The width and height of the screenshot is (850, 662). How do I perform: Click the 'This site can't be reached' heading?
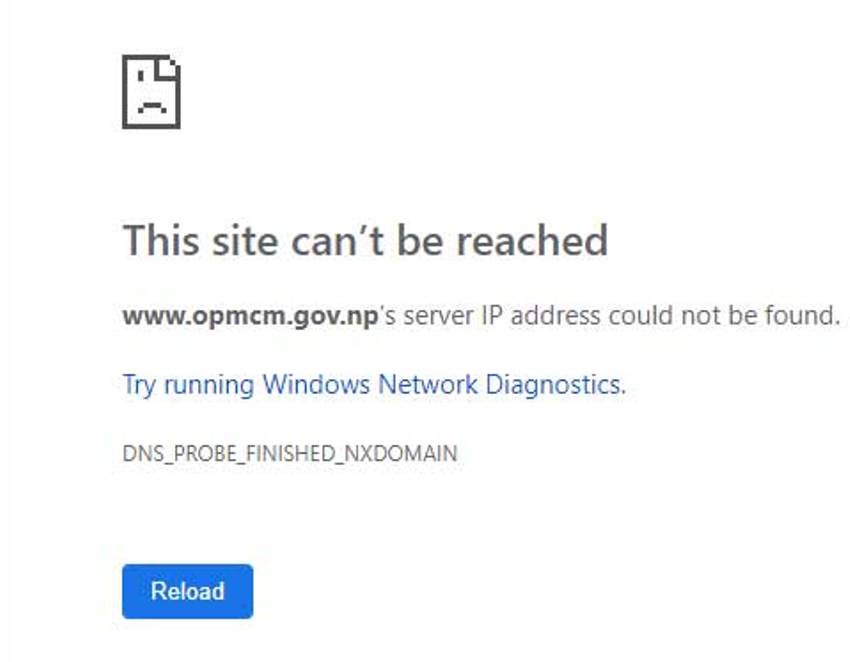365,240
